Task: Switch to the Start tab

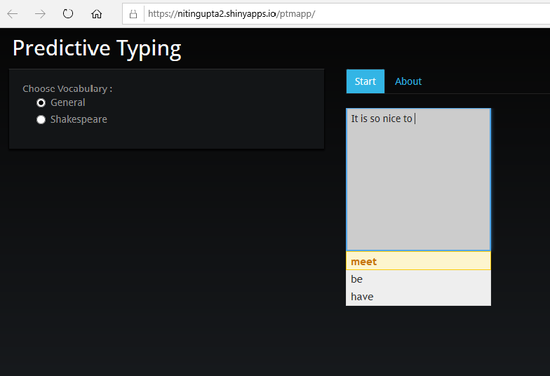Action: 365,81
